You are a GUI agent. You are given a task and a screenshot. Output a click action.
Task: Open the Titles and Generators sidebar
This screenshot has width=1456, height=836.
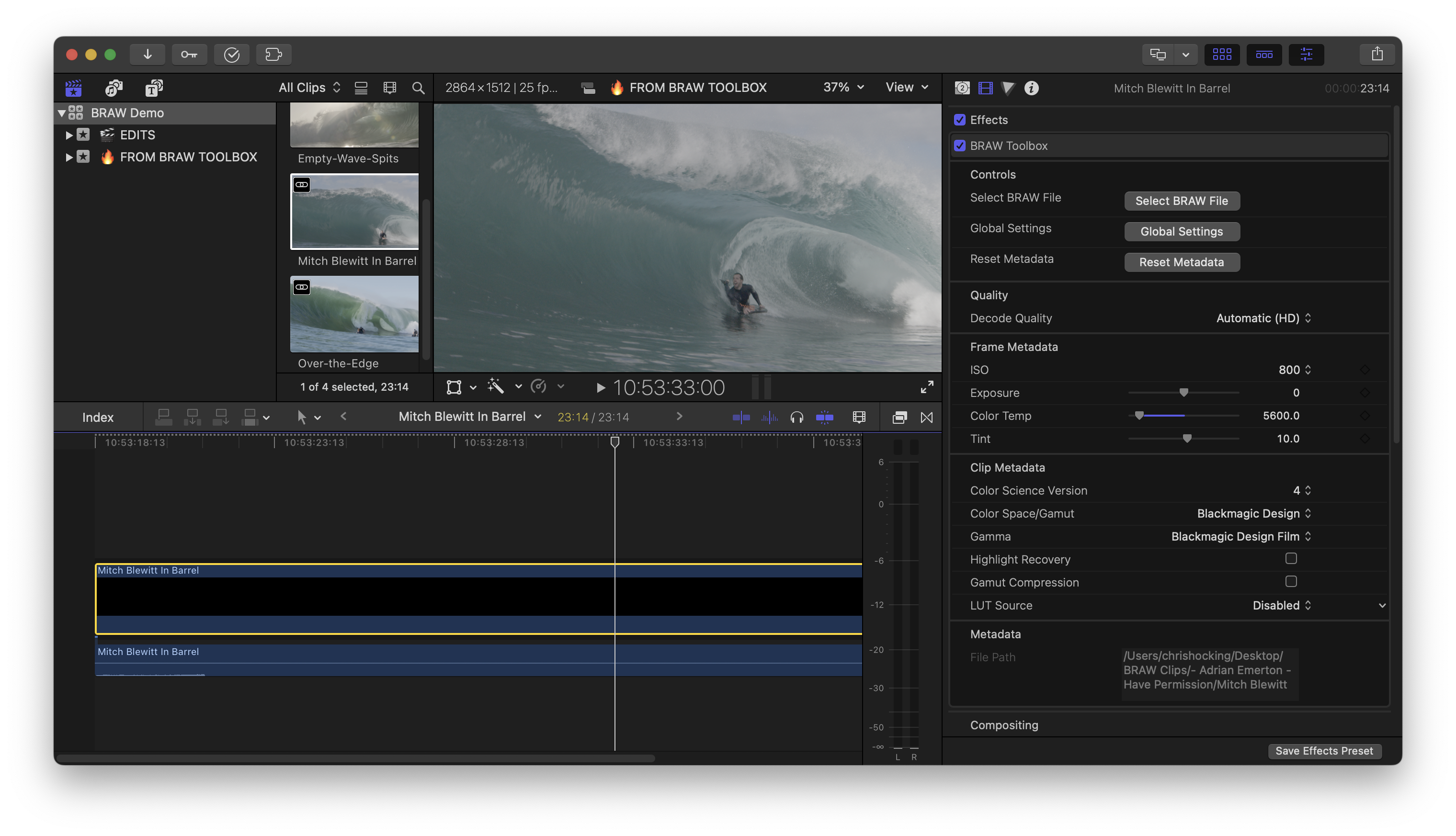click(154, 88)
